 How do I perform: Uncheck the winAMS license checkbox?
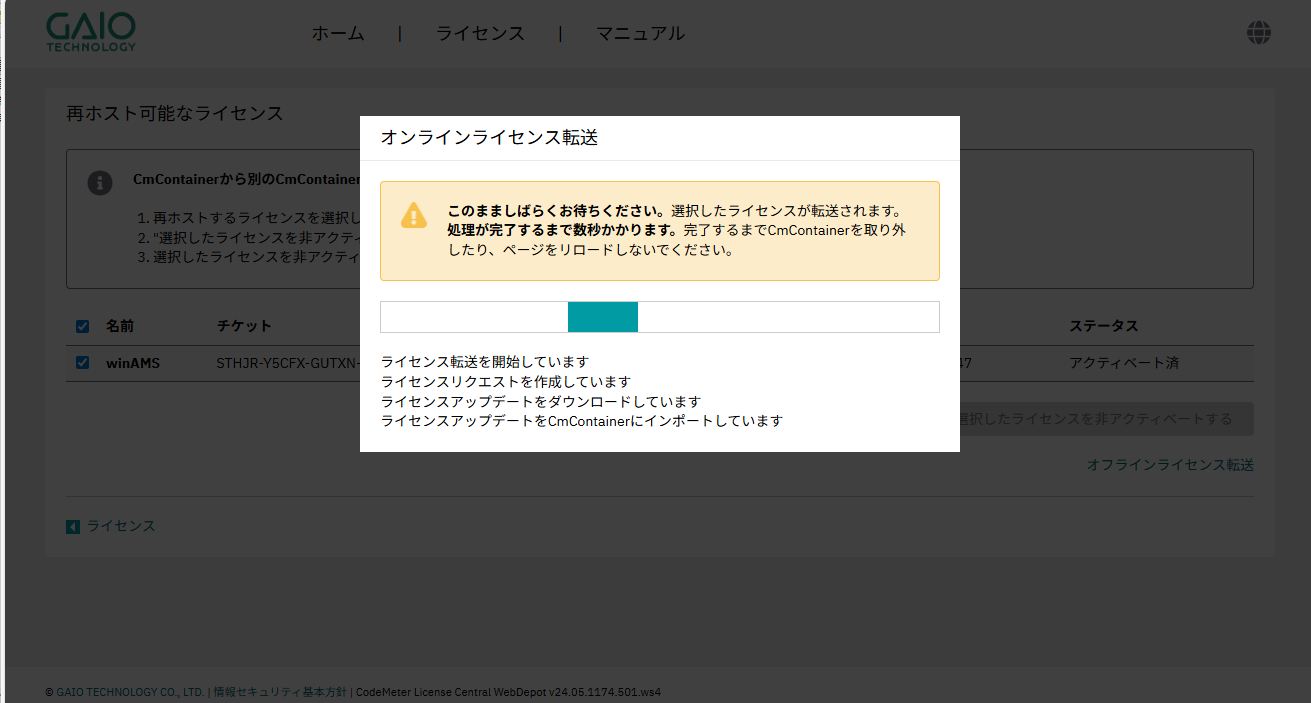point(82,363)
